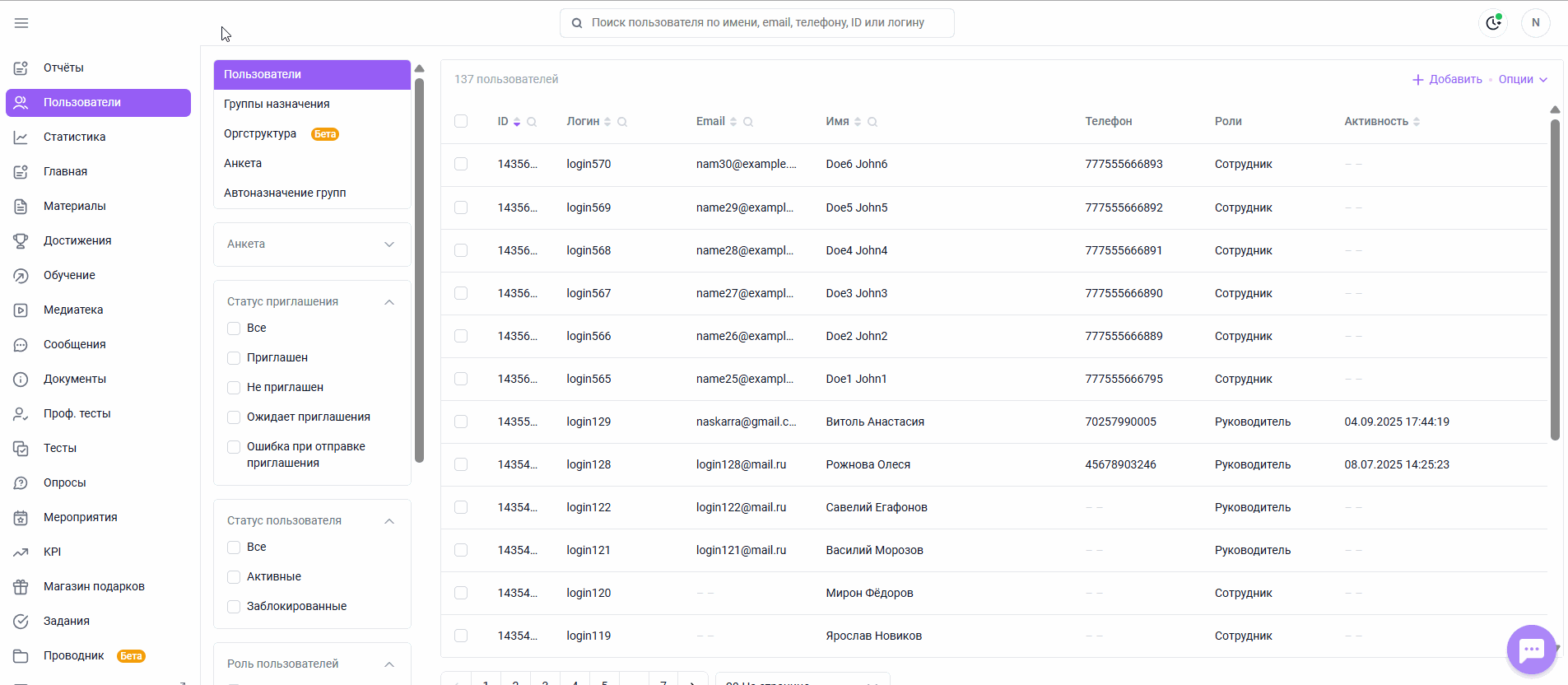The height and width of the screenshot is (685, 1568).
Task: Collapse the Статус приглашения section
Action: (x=389, y=302)
